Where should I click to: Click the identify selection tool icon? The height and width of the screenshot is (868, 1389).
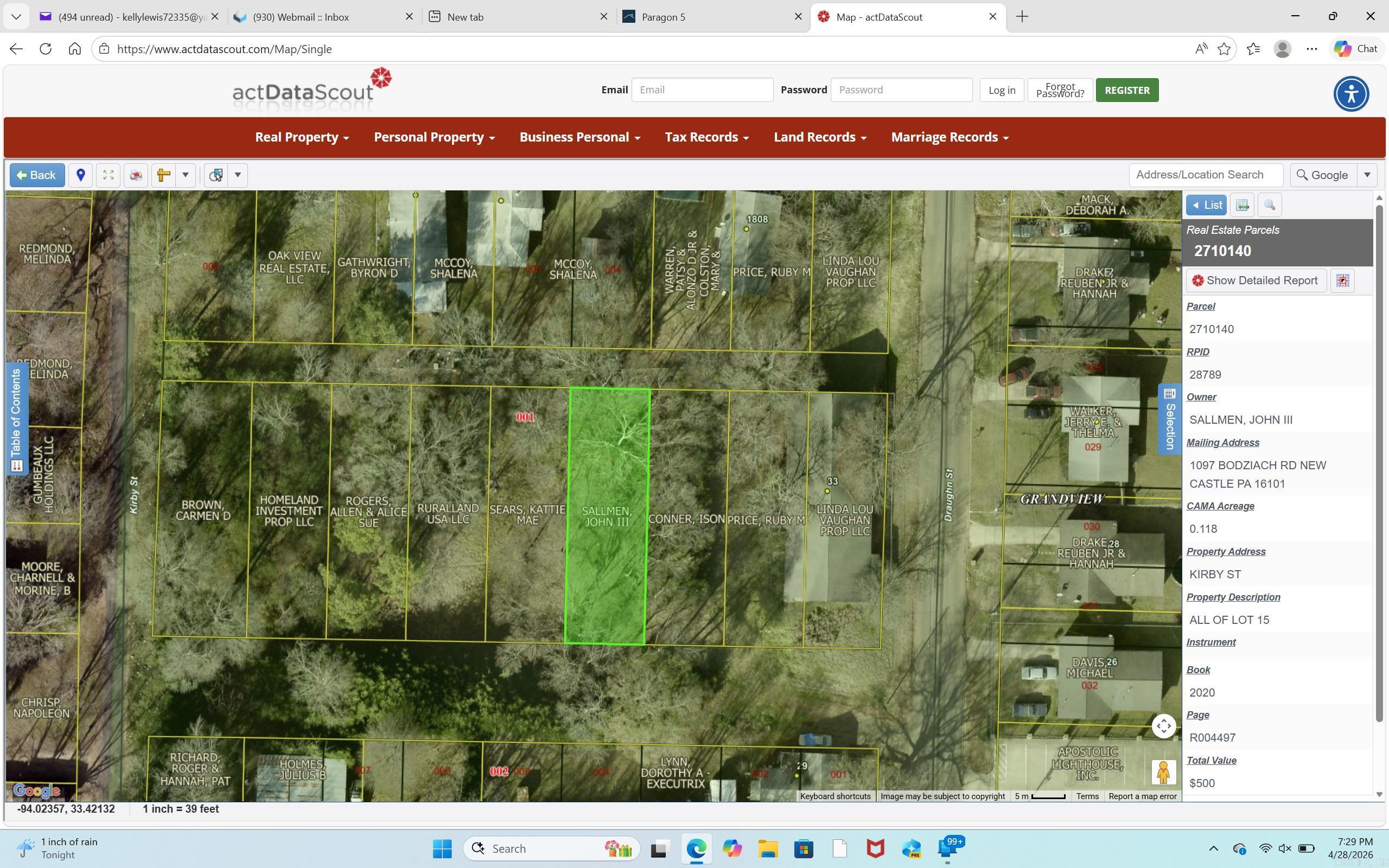[x=216, y=175]
